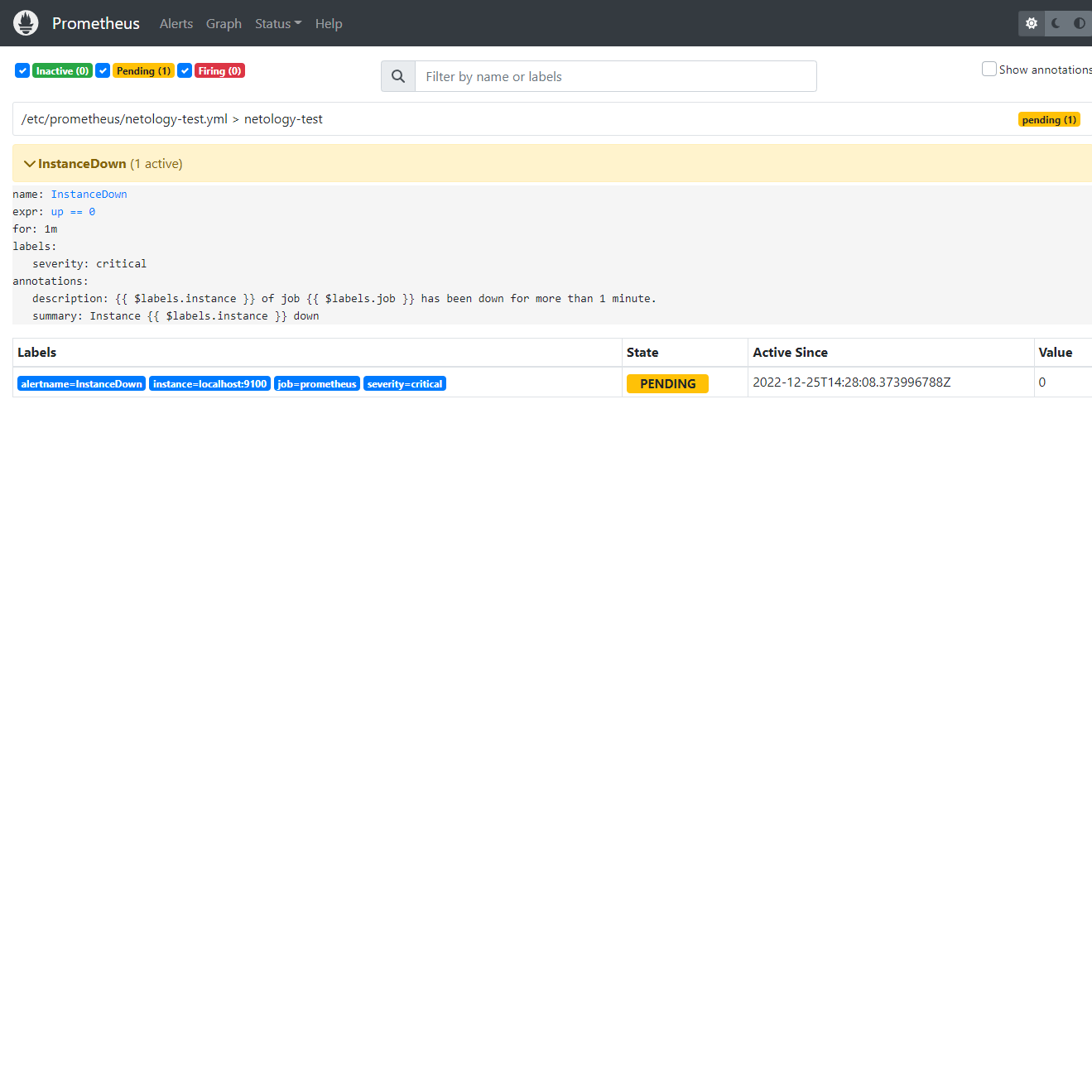This screenshot has height=1092, width=1092.
Task: Open the Alerts page
Action: (x=176, y=23)
